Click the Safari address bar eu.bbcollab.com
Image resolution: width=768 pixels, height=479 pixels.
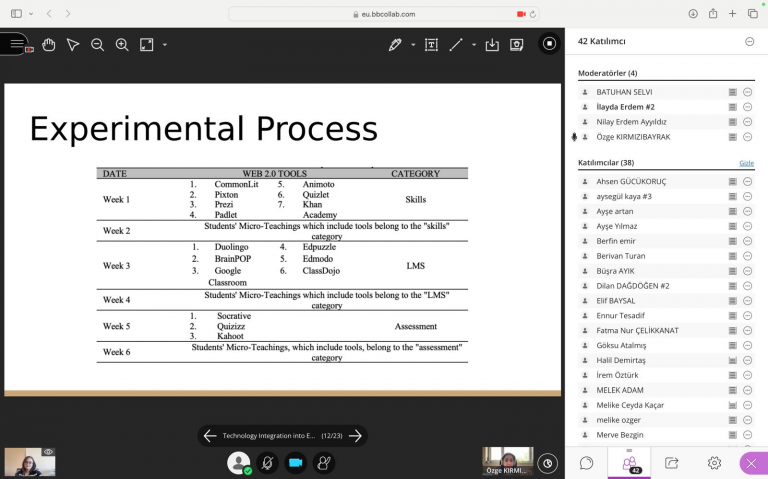[384, 14]
